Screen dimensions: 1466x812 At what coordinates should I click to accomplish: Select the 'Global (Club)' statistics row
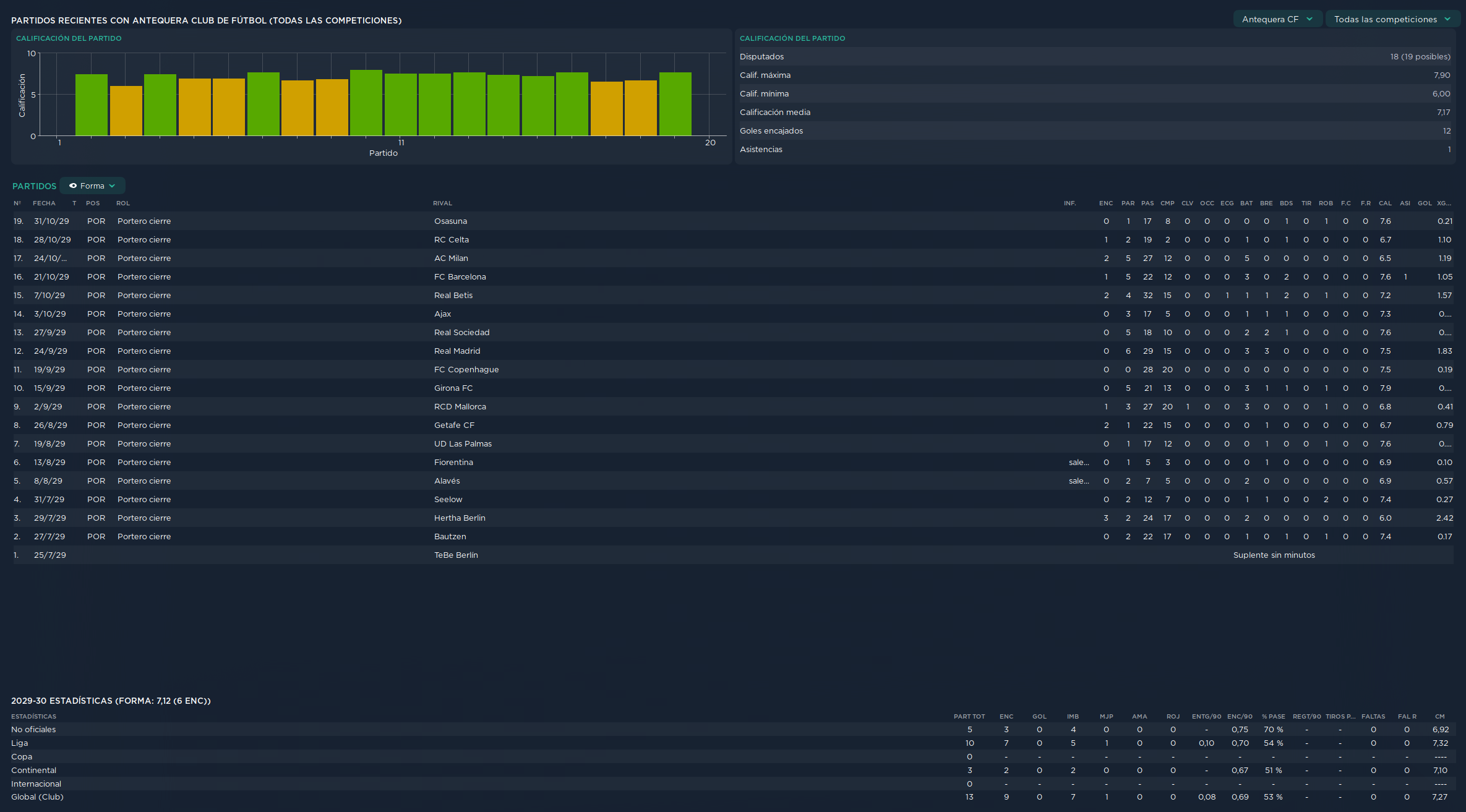point(733,797)
